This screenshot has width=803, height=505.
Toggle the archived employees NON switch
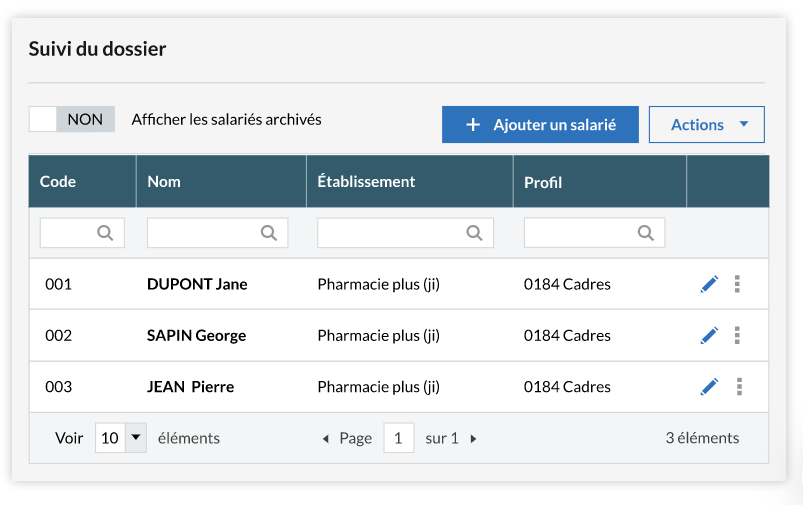tap(72, 119)
